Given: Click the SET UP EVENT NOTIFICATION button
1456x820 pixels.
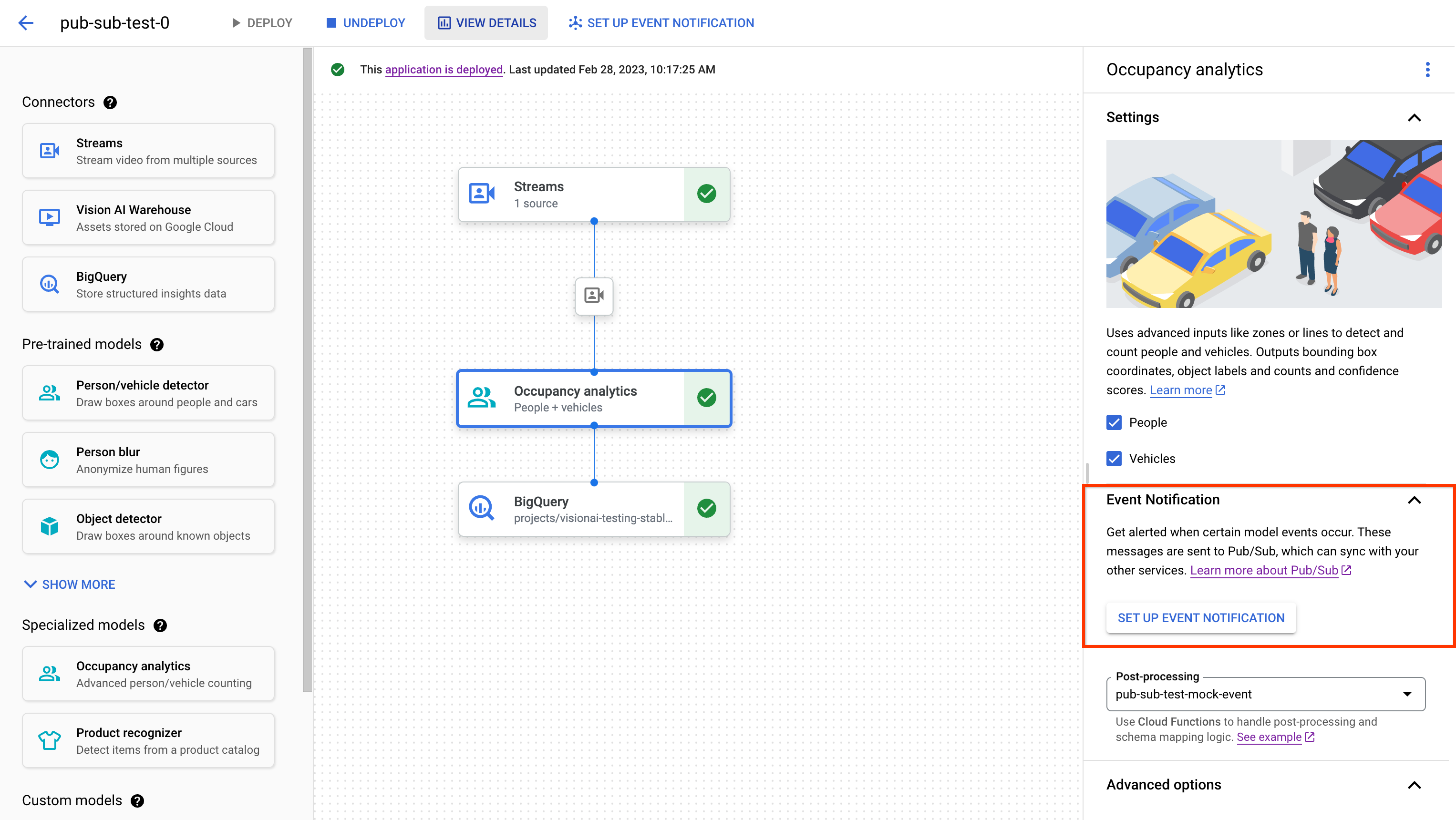Looking at the screenshot, I should click(1201, 617).
